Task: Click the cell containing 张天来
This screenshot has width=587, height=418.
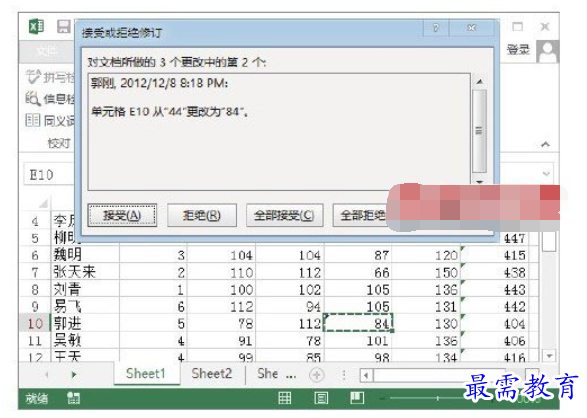Action: (85, 272)
